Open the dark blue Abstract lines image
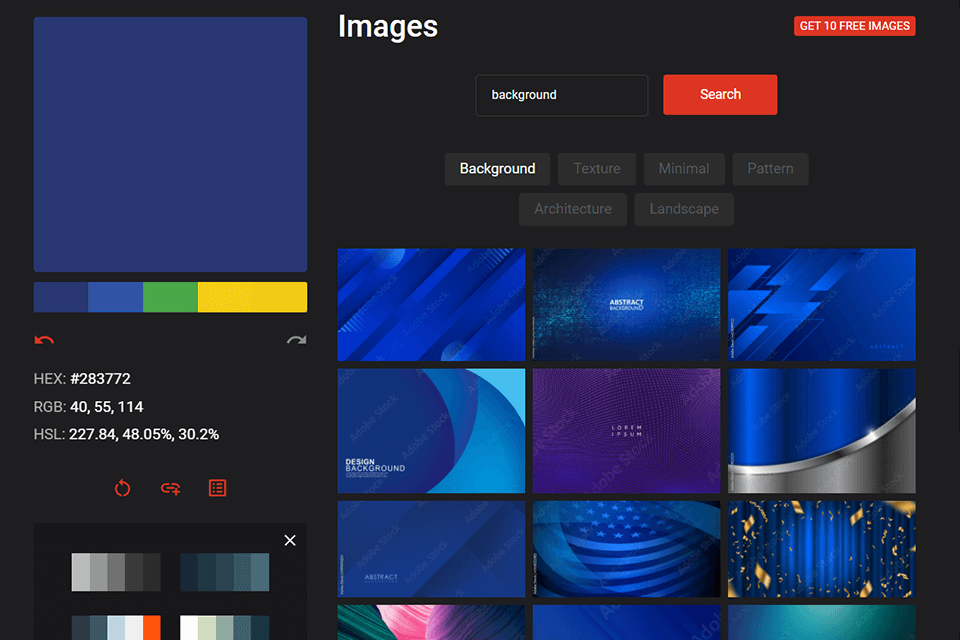 tap(431, 549)
